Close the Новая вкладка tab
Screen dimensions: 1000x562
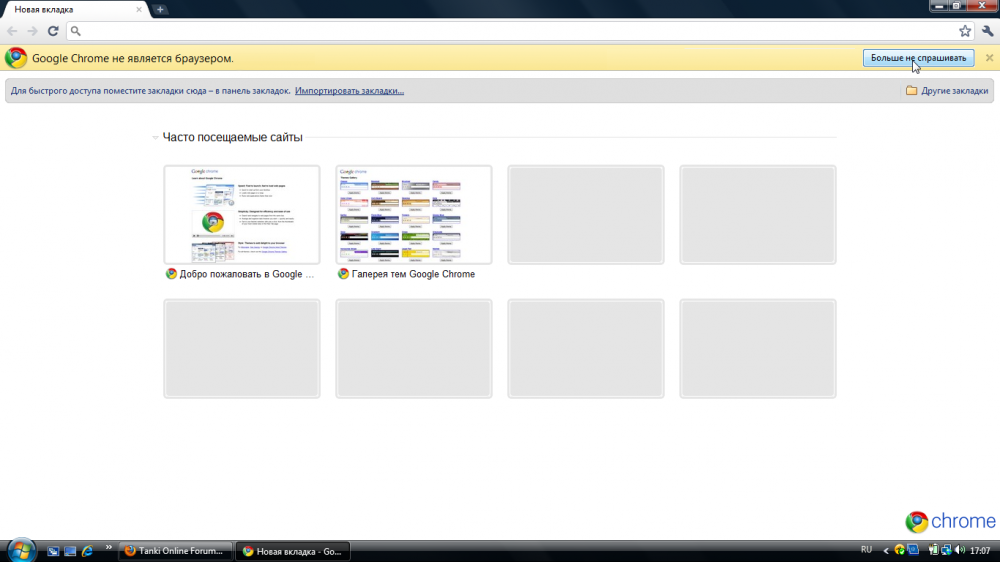(139, 10)
